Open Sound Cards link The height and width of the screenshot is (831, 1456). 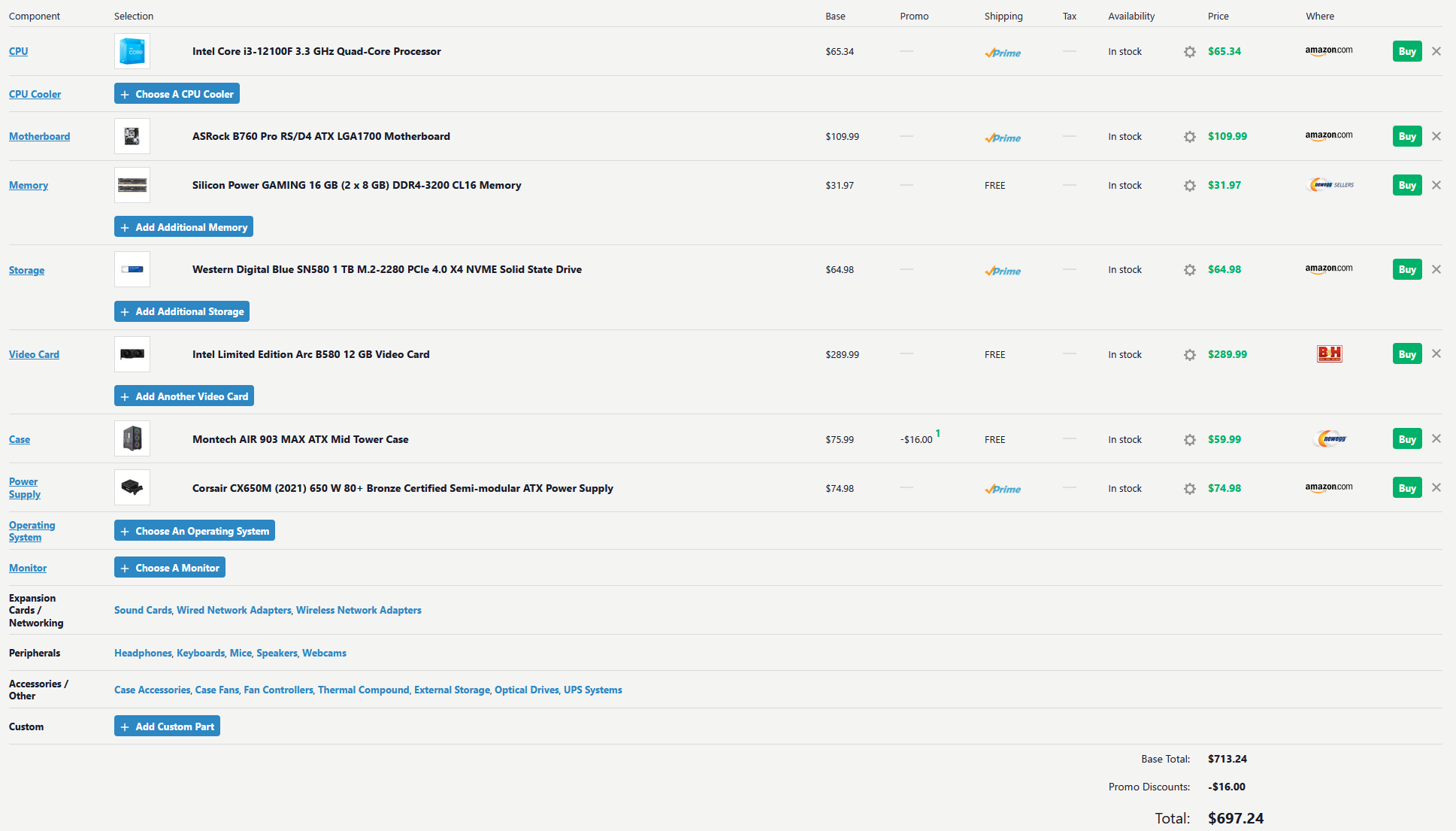pyautogui.click(x=143, y=610)
